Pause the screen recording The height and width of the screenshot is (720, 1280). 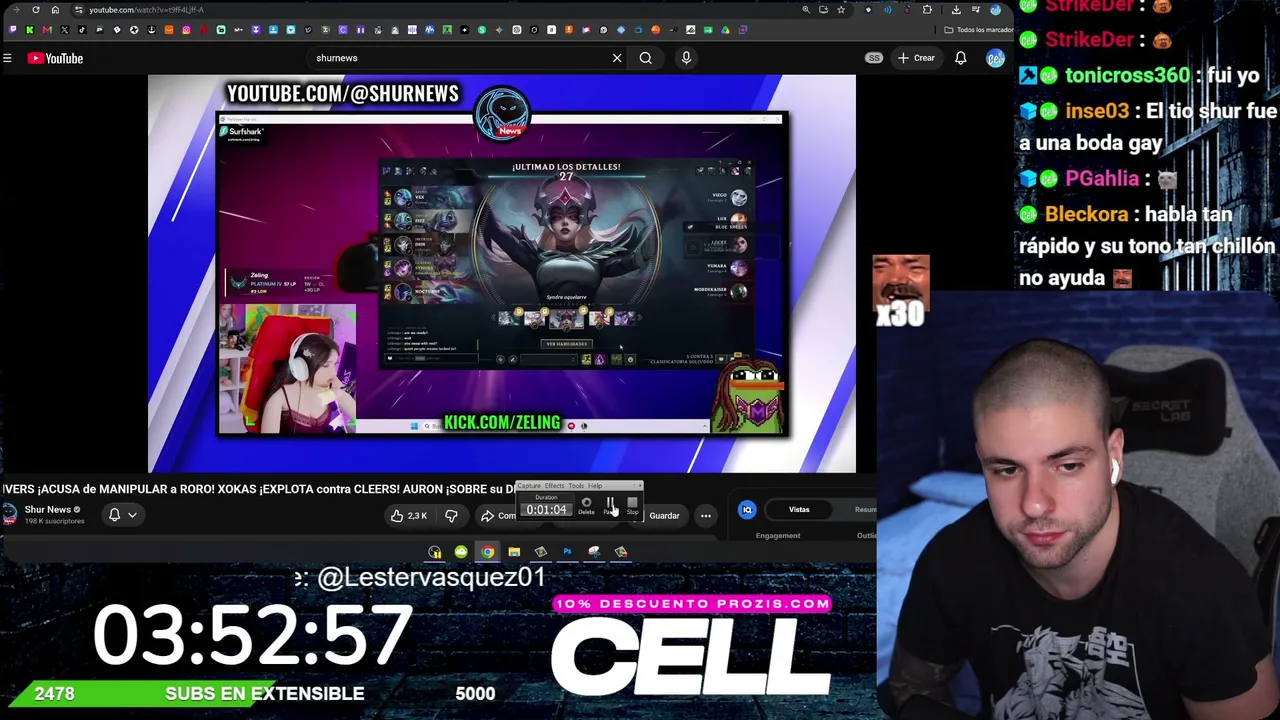[x=610, y=506]
